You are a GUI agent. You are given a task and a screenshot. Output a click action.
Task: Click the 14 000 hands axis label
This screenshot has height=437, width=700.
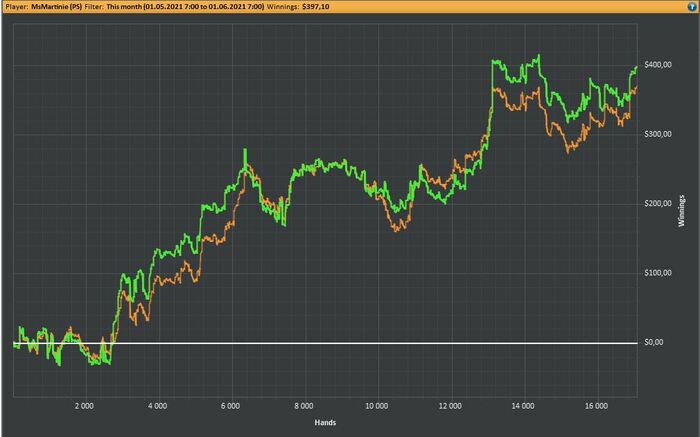[x=523, y=406]
